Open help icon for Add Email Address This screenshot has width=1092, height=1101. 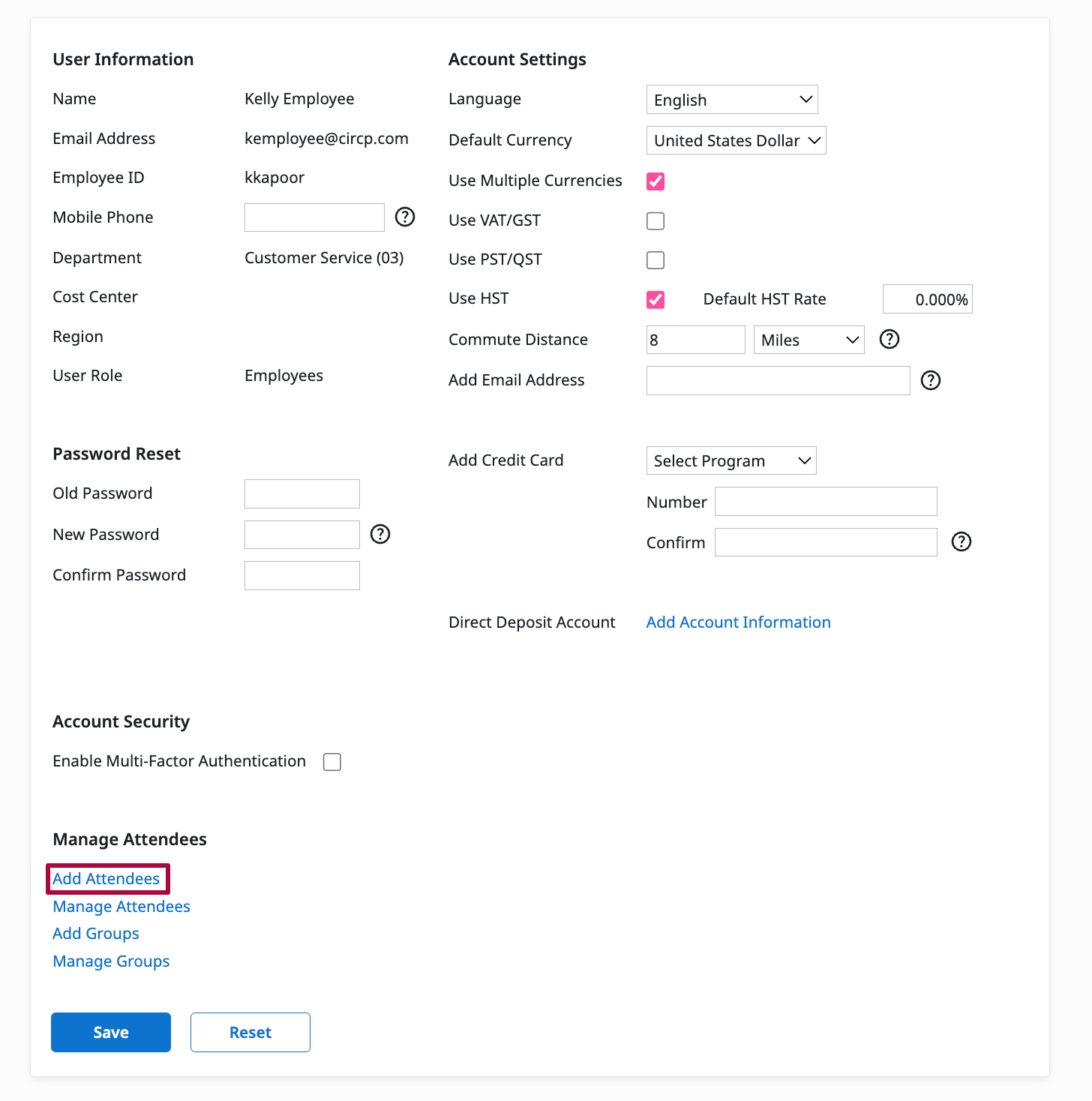click(x=930, y=381)
